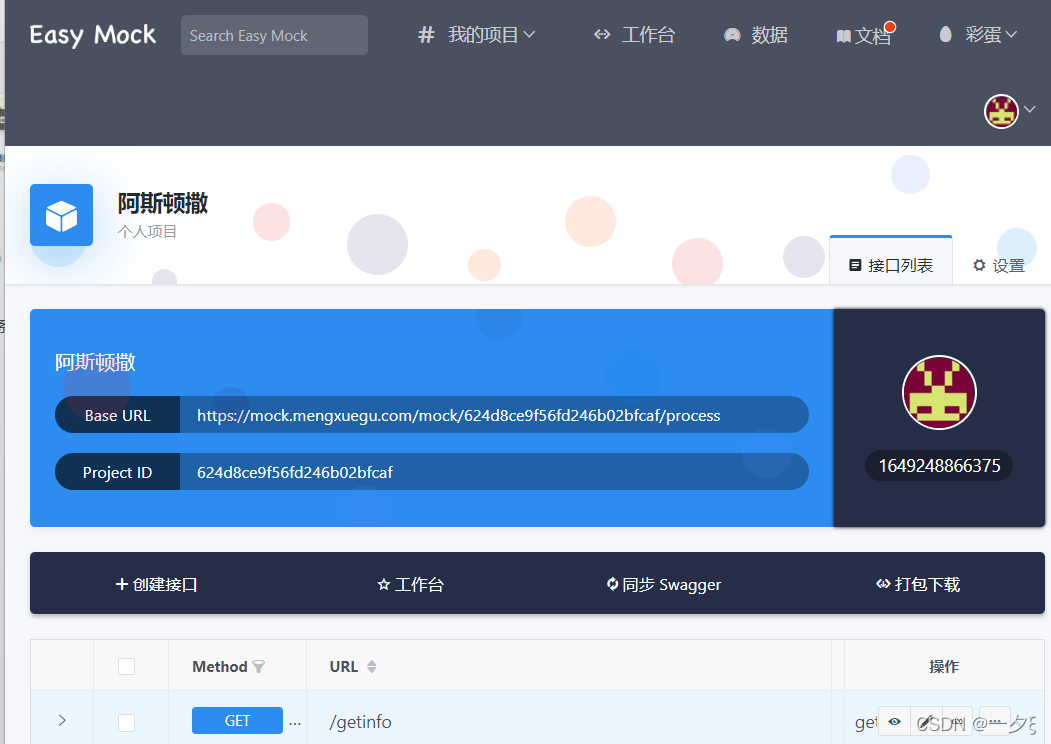Click the blue project cube icon
This screenshot has height=744, width=1051.
pyautogui.click(x=62, y=215)
